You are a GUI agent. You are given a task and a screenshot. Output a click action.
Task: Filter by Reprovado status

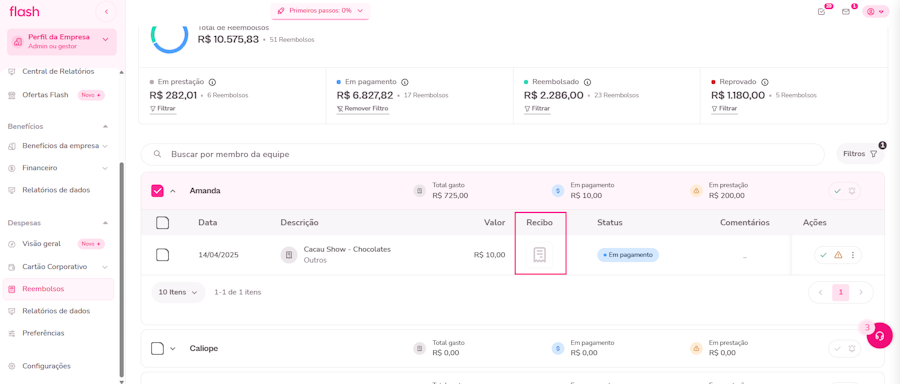724,108
